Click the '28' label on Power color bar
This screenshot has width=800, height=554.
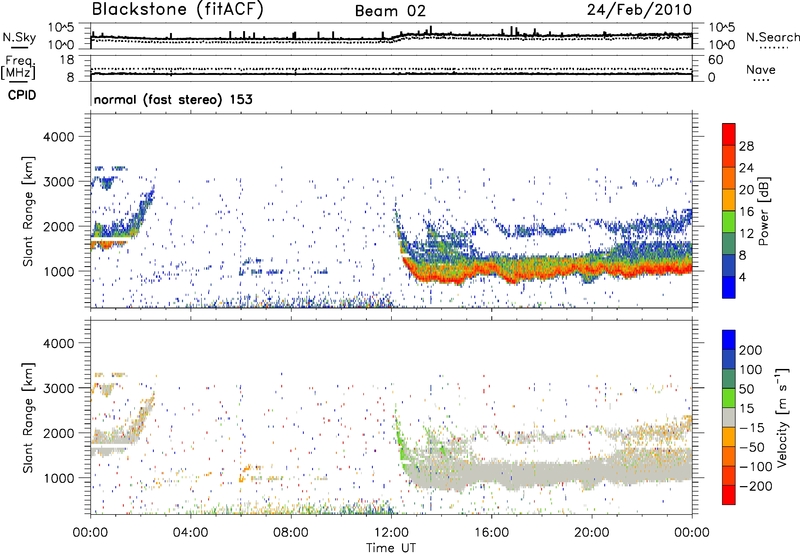click(746, 146)
